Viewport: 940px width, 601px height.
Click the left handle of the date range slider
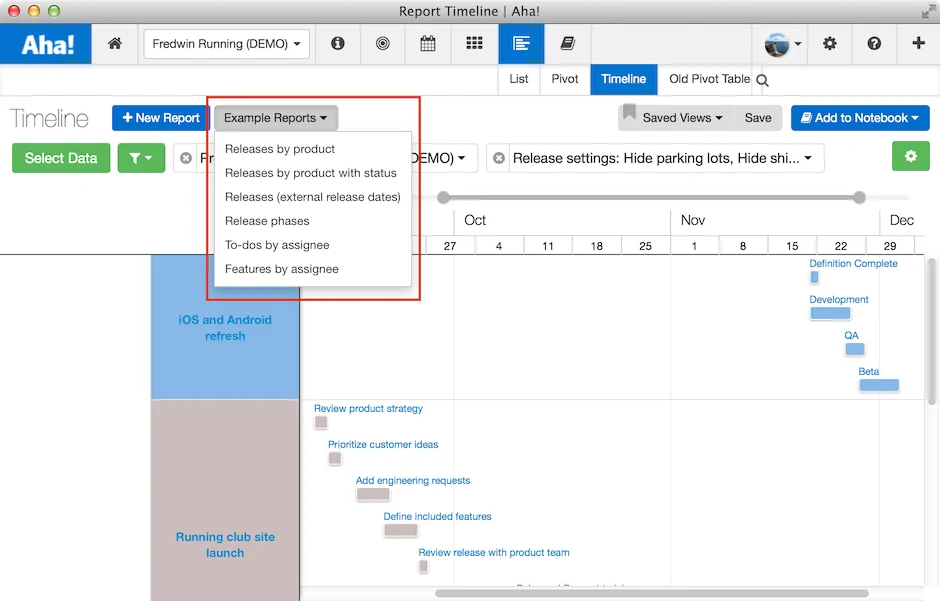443,197
